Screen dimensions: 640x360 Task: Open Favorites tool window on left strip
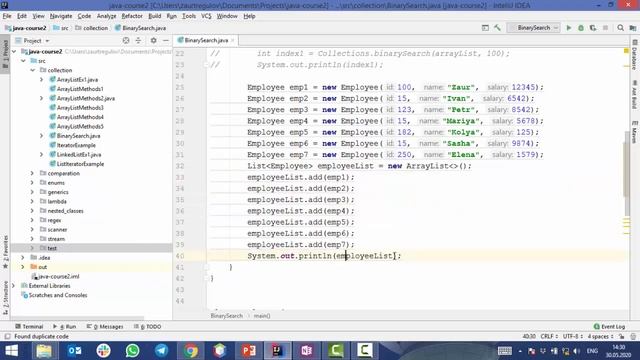coord(5,251)
